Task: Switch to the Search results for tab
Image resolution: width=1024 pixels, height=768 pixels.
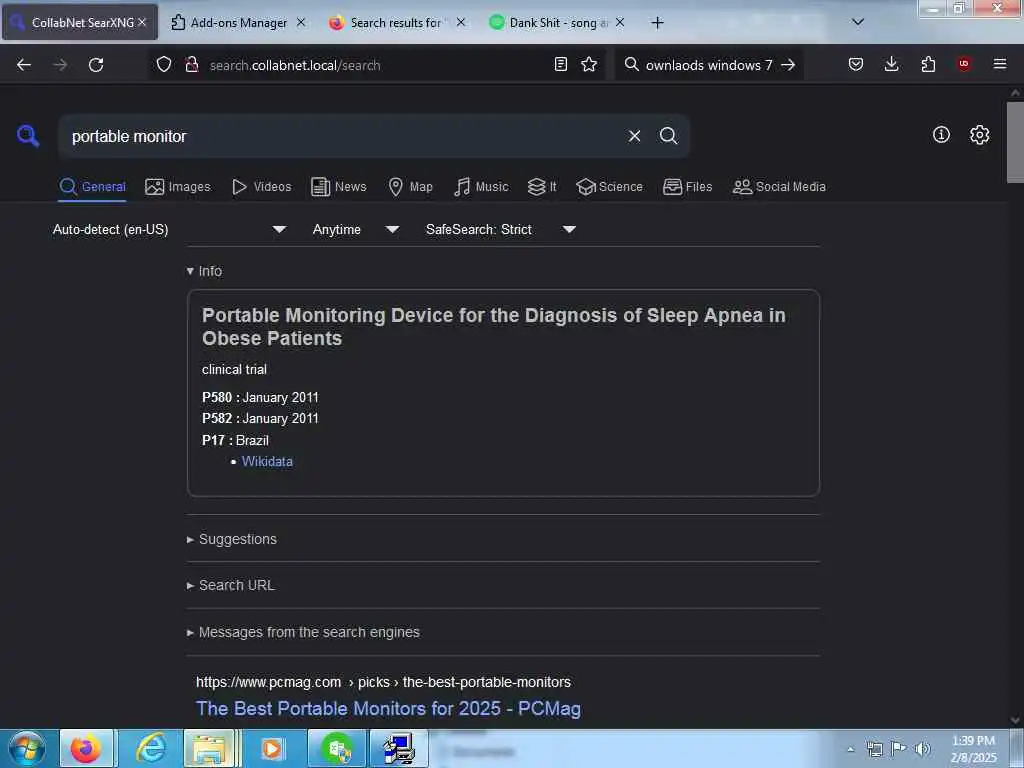Action: click(396, 22)
